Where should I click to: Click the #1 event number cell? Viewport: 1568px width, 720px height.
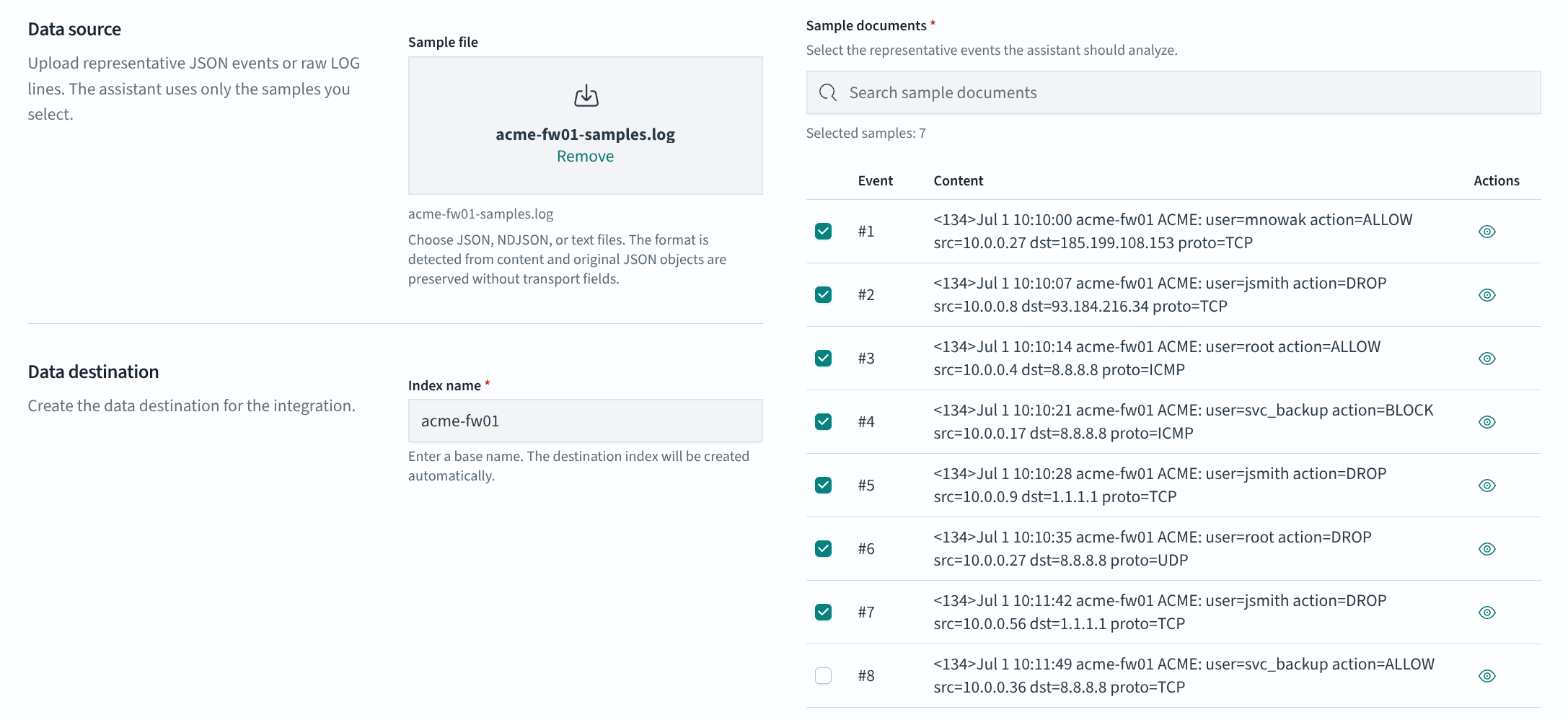point(866,231)
